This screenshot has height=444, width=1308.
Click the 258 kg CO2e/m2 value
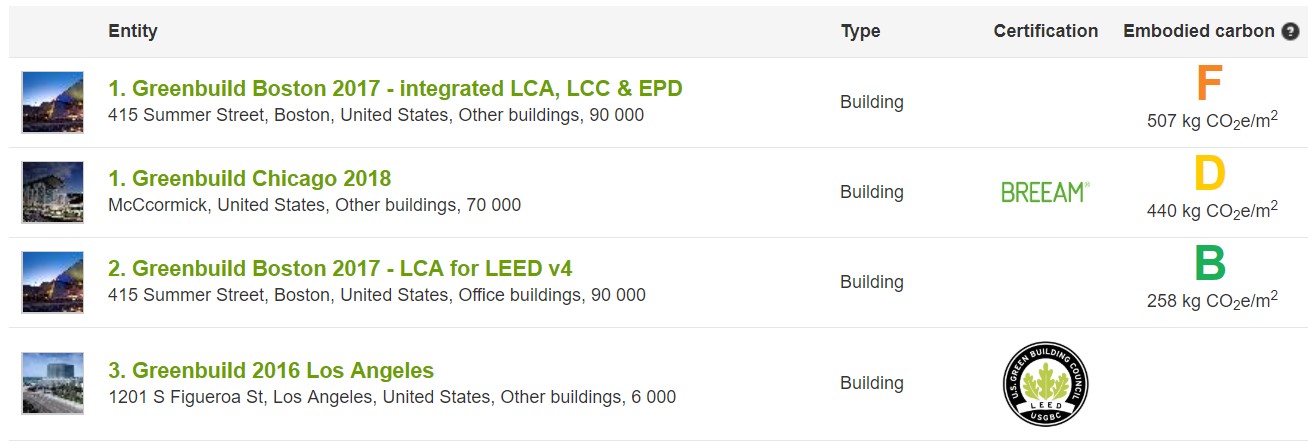[x=1212, y=300]
